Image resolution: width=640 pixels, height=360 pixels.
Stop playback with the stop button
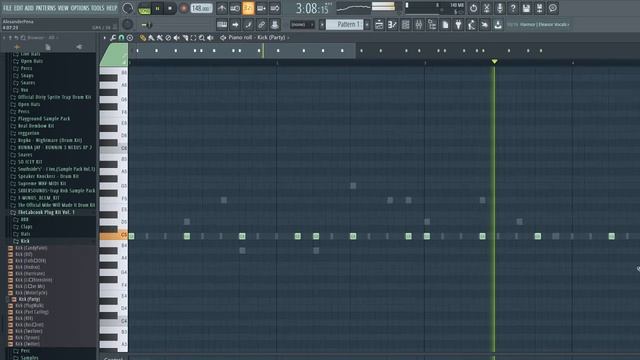(170, 9)
